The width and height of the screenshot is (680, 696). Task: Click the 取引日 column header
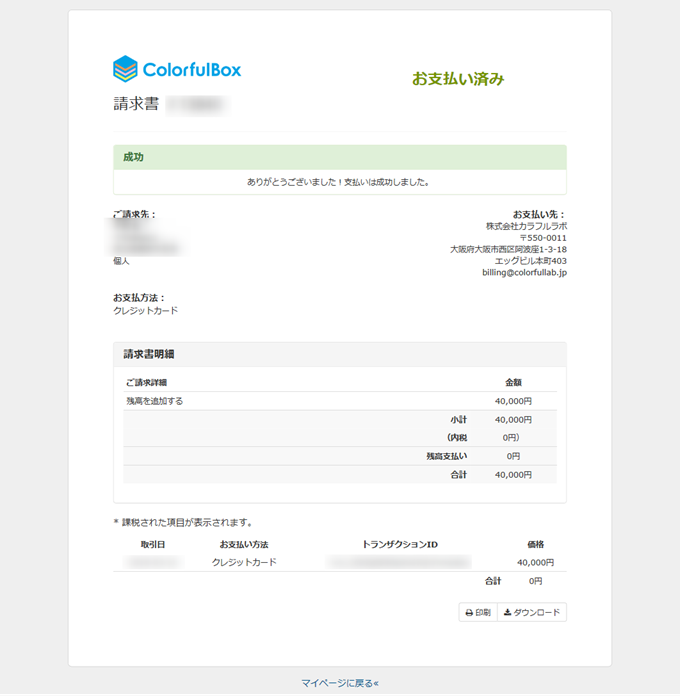pyautogui.click(x=153, y=545)
